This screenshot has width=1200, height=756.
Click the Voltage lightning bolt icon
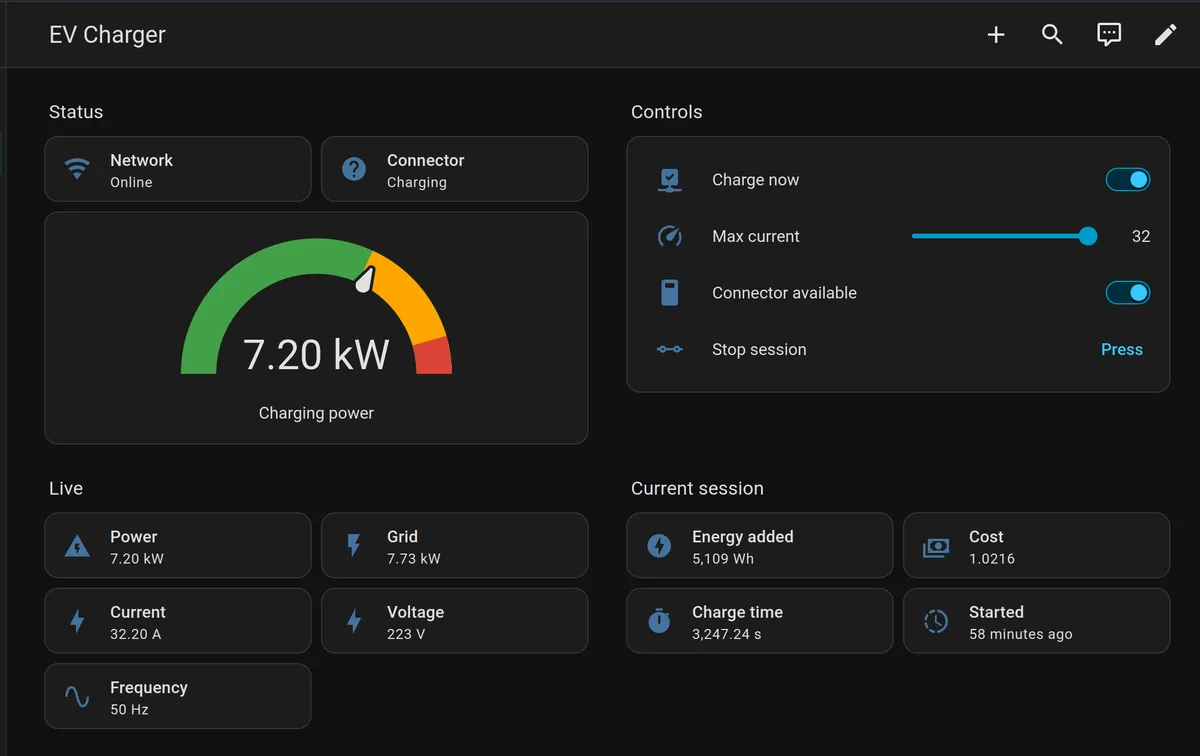(x=354, y=622)
